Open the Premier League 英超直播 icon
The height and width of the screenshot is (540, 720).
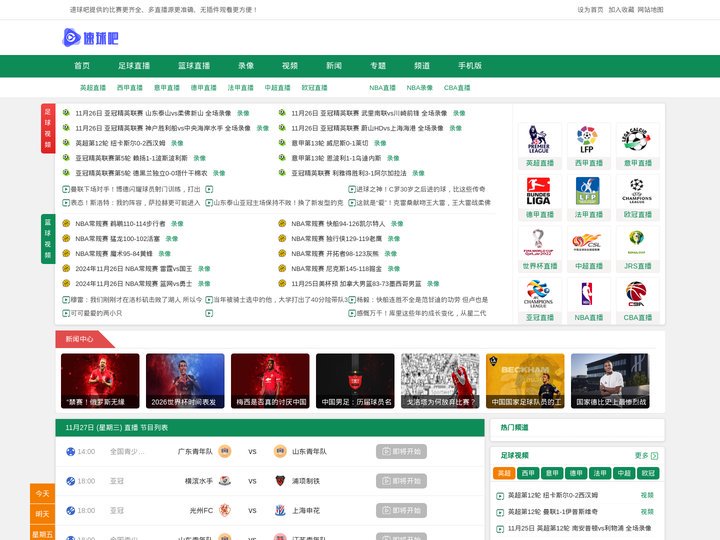540,140
